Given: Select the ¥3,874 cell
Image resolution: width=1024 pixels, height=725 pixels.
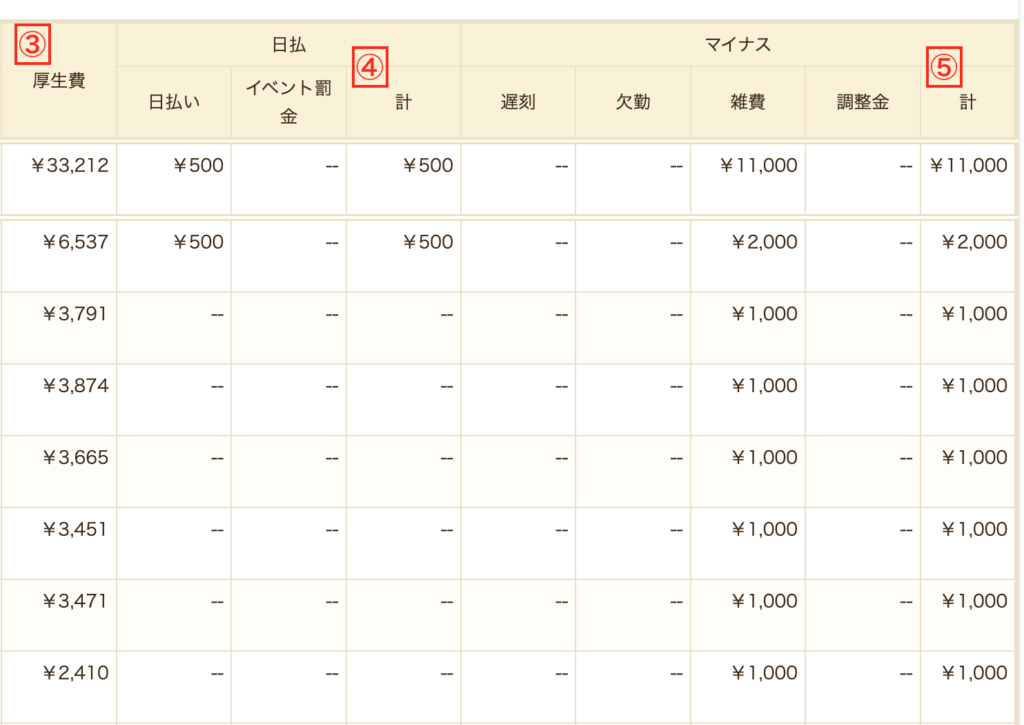Looking at the screenshot, I should pyautogui.click(x=75, y=386).
